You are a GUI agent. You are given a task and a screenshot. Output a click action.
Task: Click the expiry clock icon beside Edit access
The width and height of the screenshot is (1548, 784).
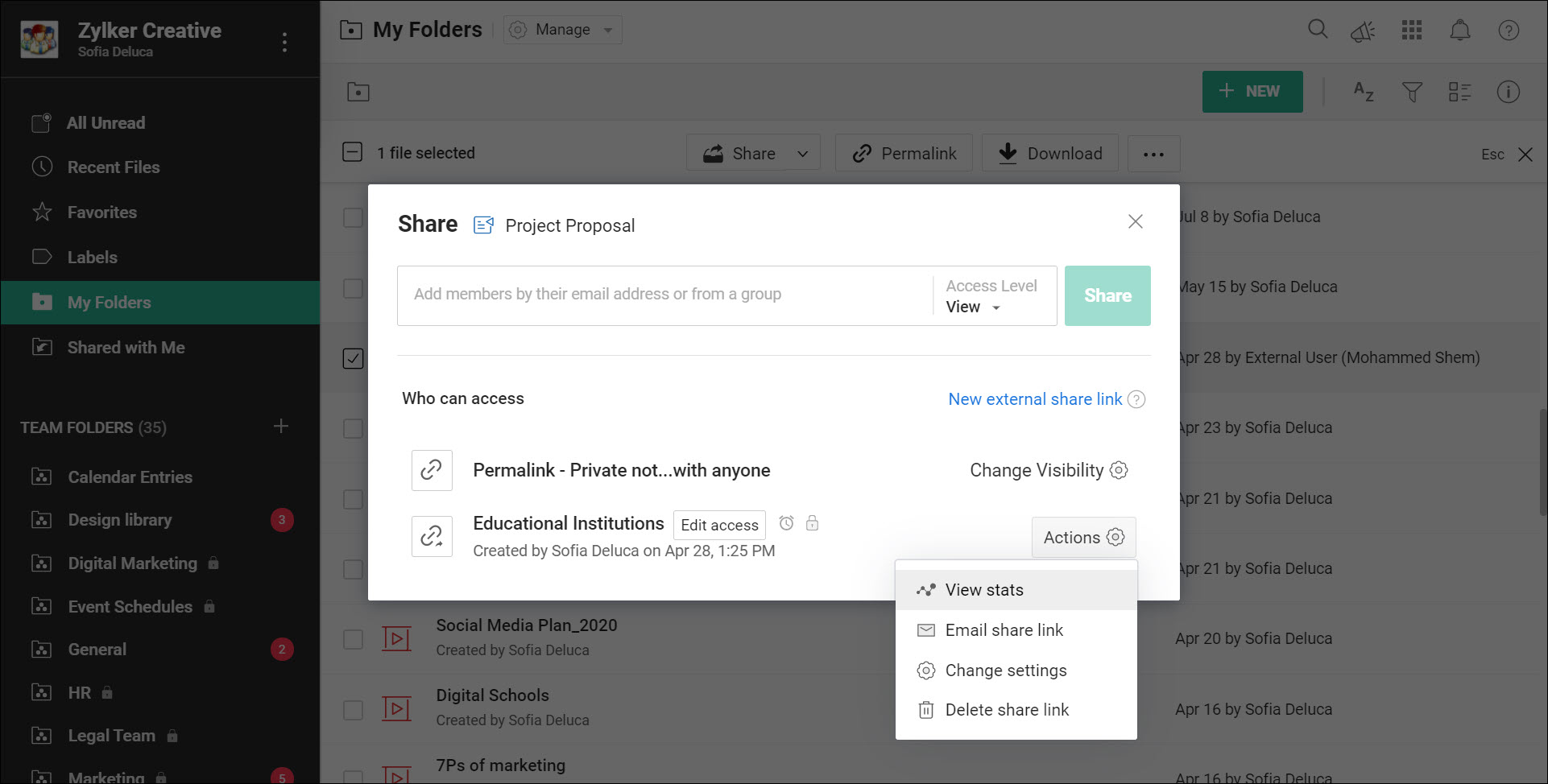(x=787, y=523)
